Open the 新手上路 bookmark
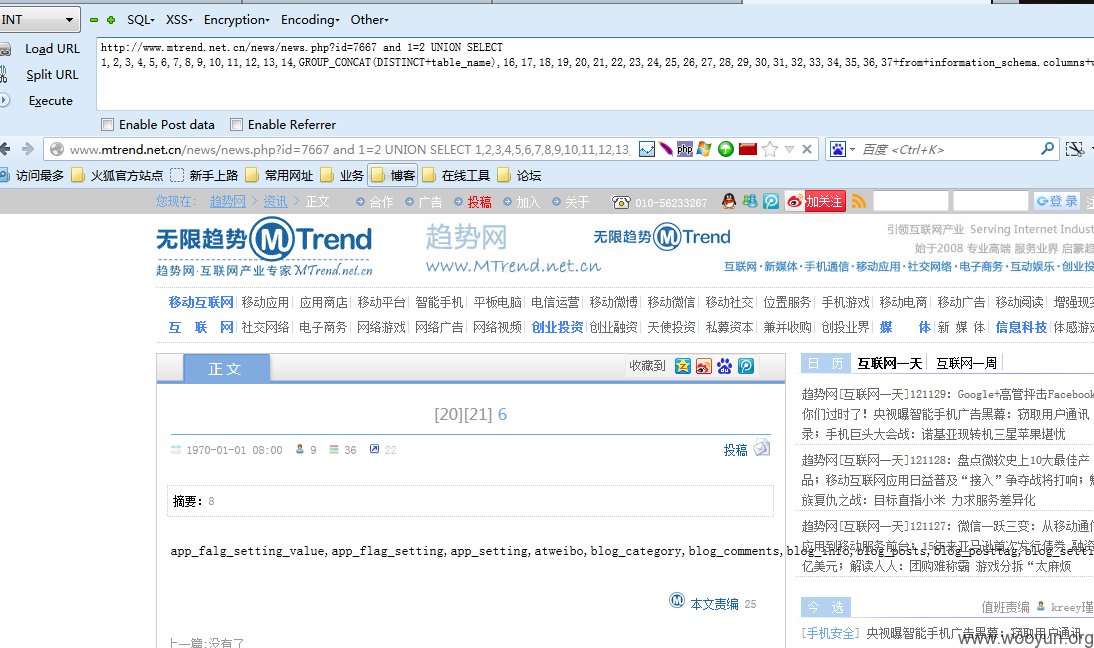1094x648 pixels. (x=204, y=176)
